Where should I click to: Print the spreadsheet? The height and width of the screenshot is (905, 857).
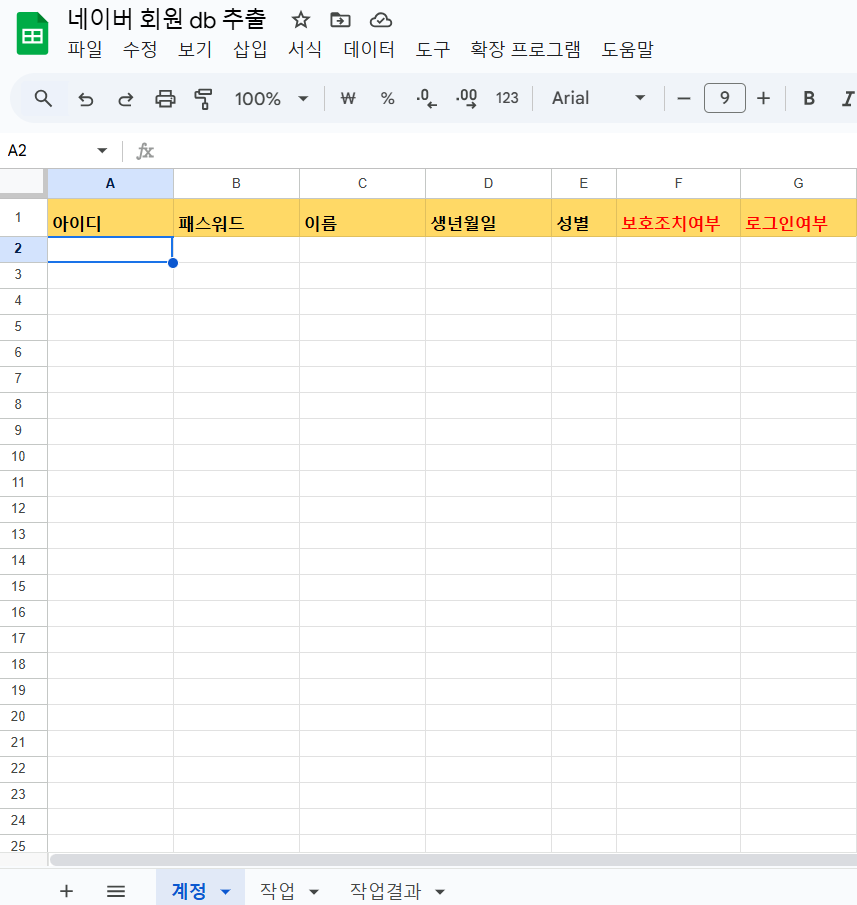pyautogui.click(x=165, y=99)
